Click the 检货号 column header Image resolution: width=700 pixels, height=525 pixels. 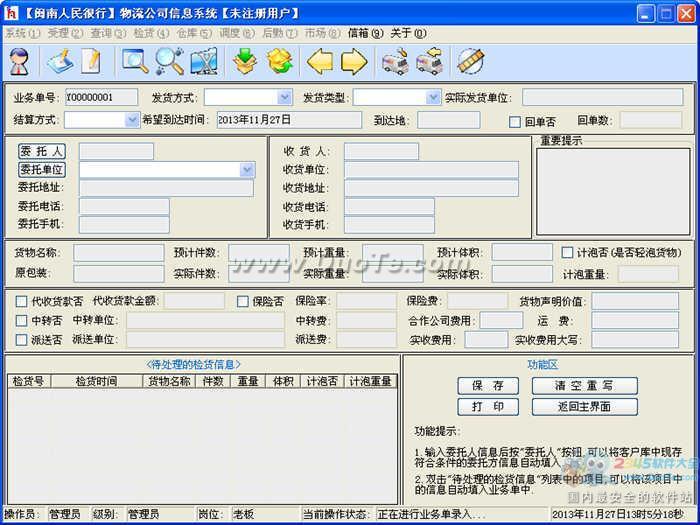(x=29, y=381)
